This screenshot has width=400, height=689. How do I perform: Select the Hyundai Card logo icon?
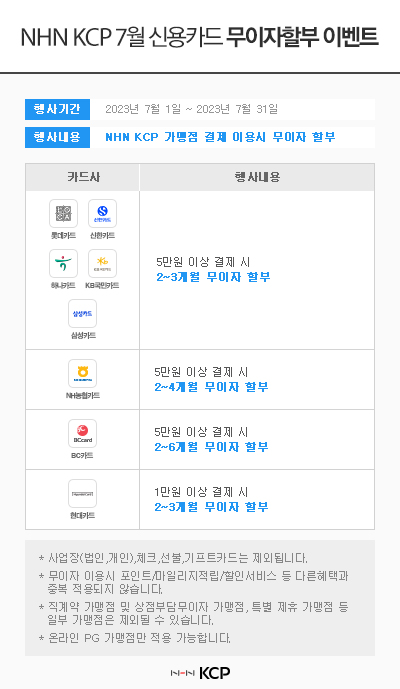pyautogui.click(x=83, y=493)
